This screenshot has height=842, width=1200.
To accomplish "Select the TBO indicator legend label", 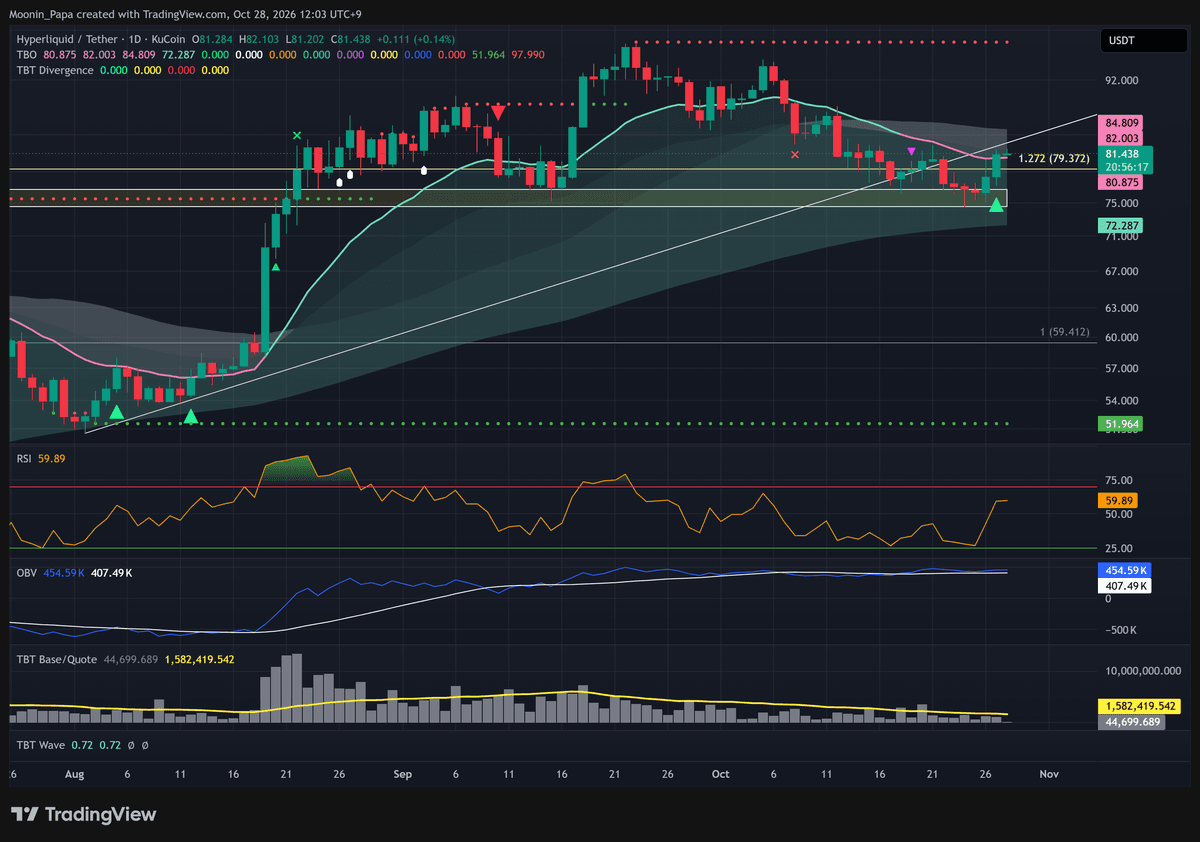I will pos(28,54).
